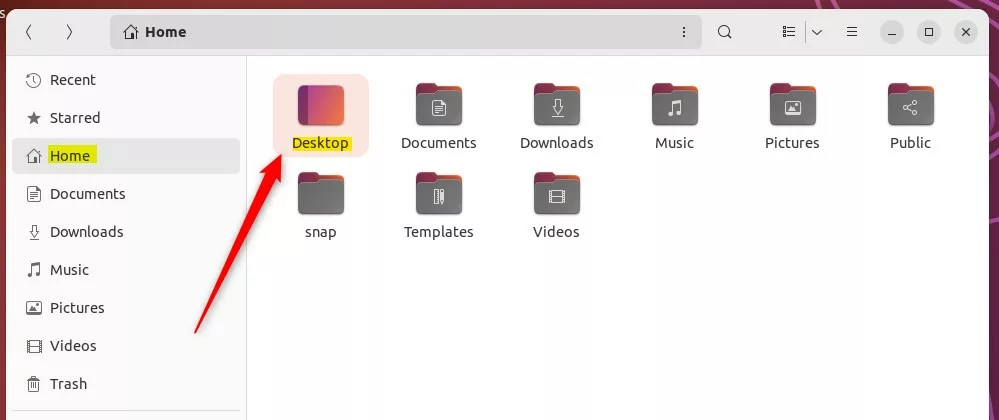Open the hamburger main menu
This screenshot has height=420, width=999.
pyautogui.click(x=852, y=32)
